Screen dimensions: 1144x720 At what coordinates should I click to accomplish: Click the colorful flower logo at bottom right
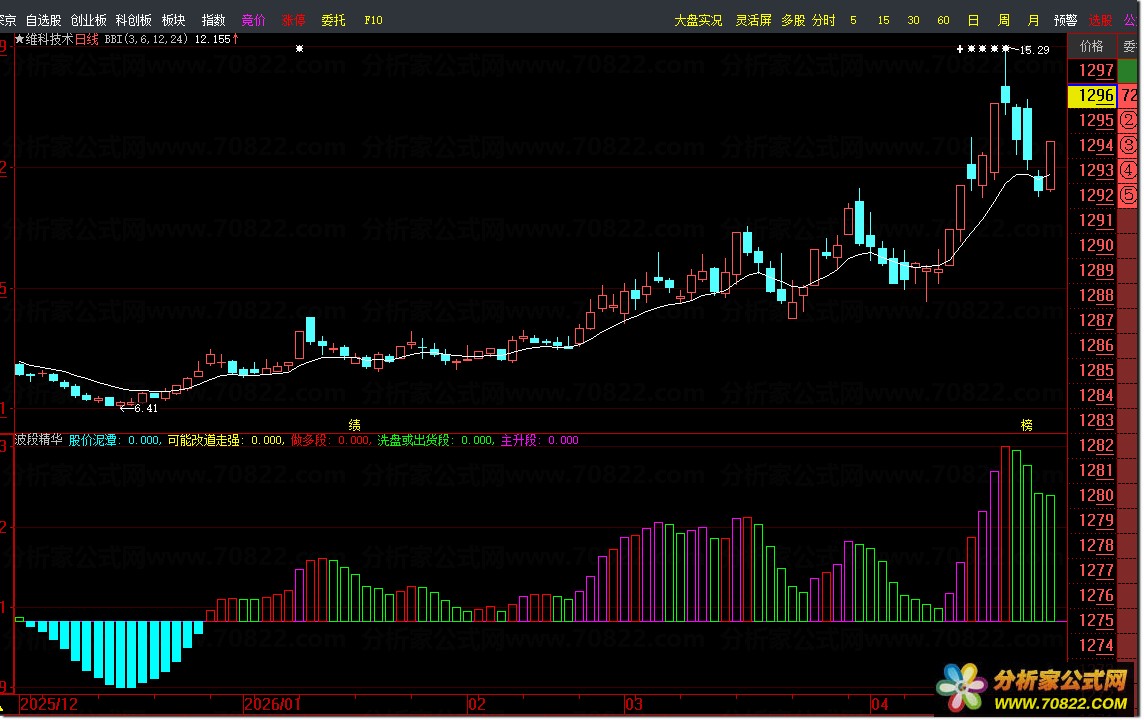point(961,689)
